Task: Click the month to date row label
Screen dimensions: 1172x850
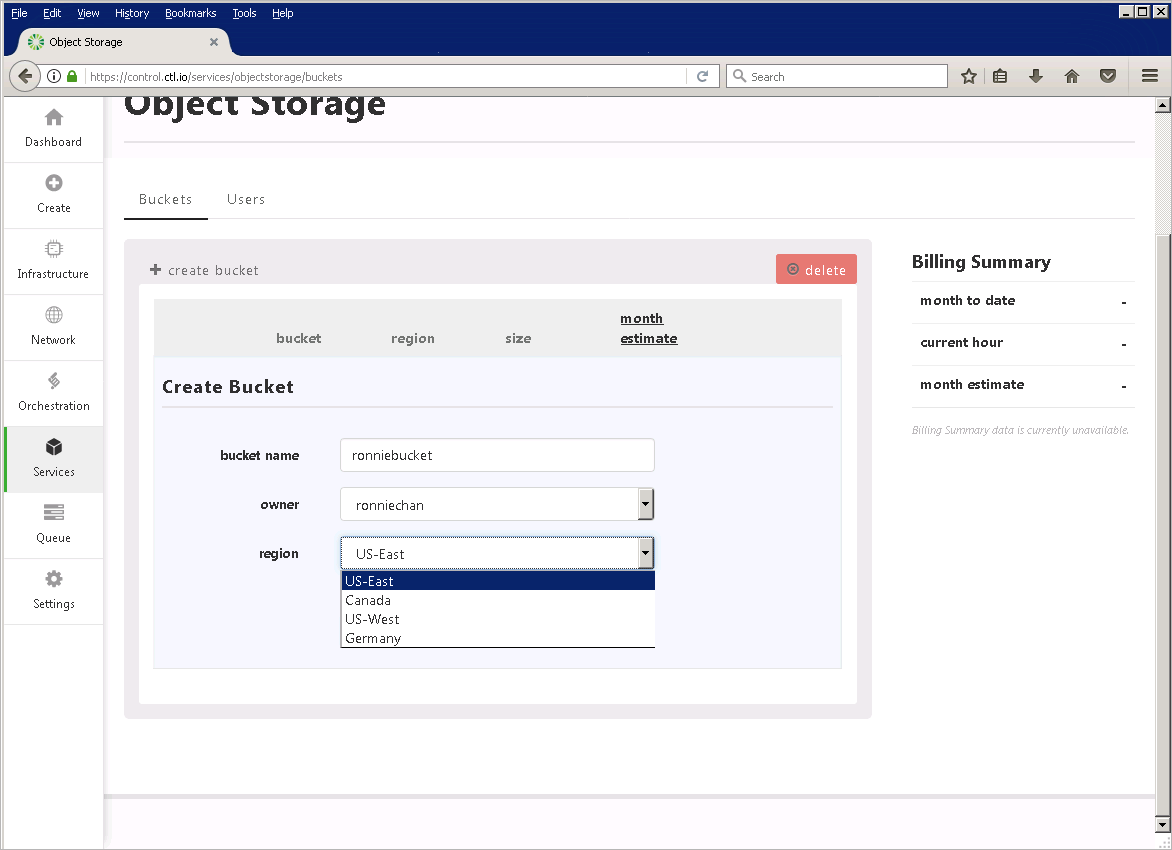Action: pos(967,301)
